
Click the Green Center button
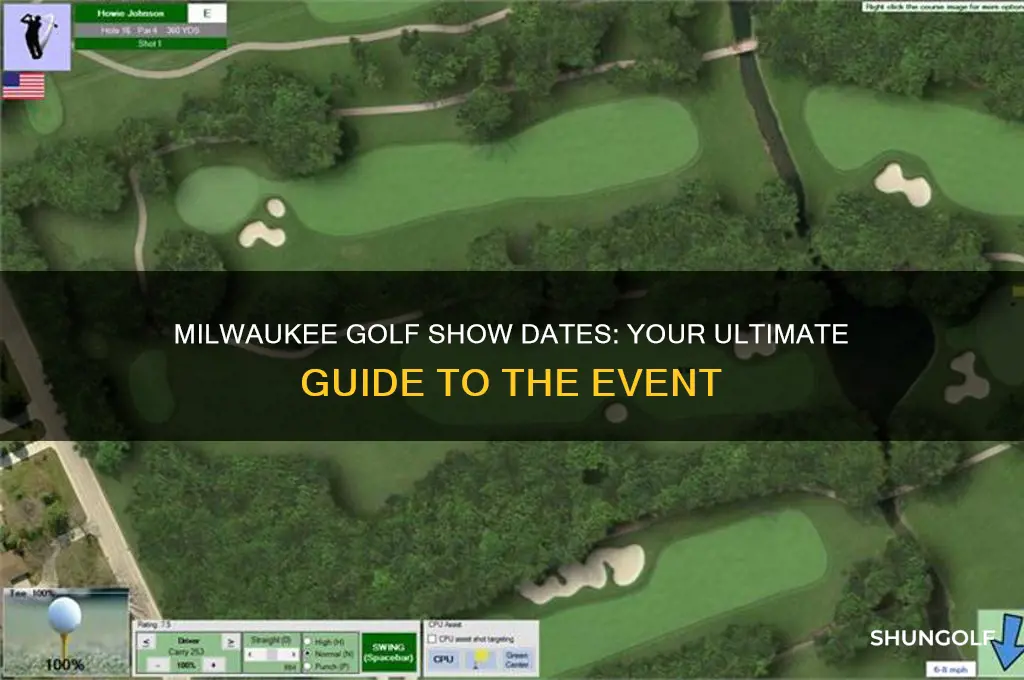point(517,659)
